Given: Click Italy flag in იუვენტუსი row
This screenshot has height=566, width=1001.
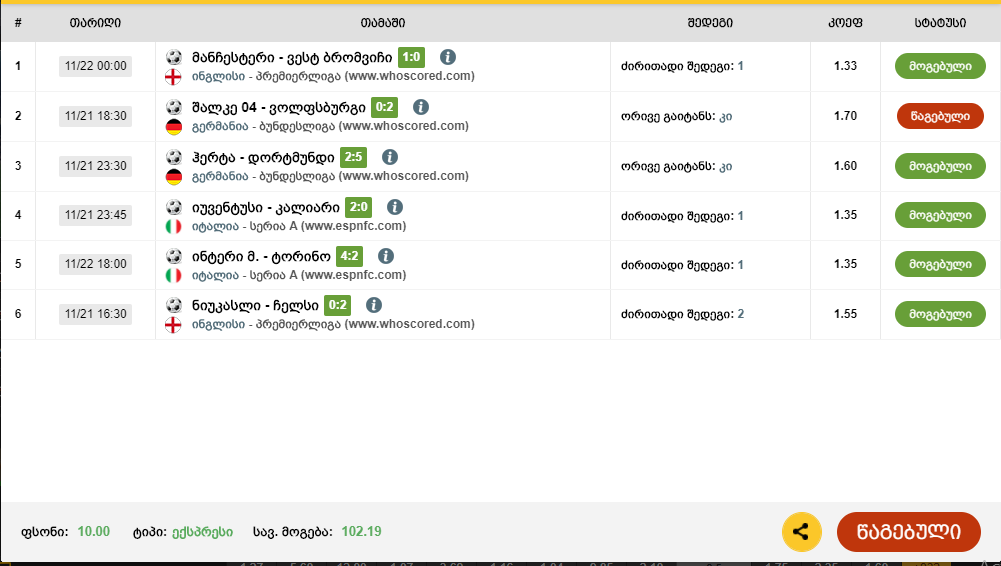Looking at the screenshot, I should pyautogui.click(x=174, y=226).
